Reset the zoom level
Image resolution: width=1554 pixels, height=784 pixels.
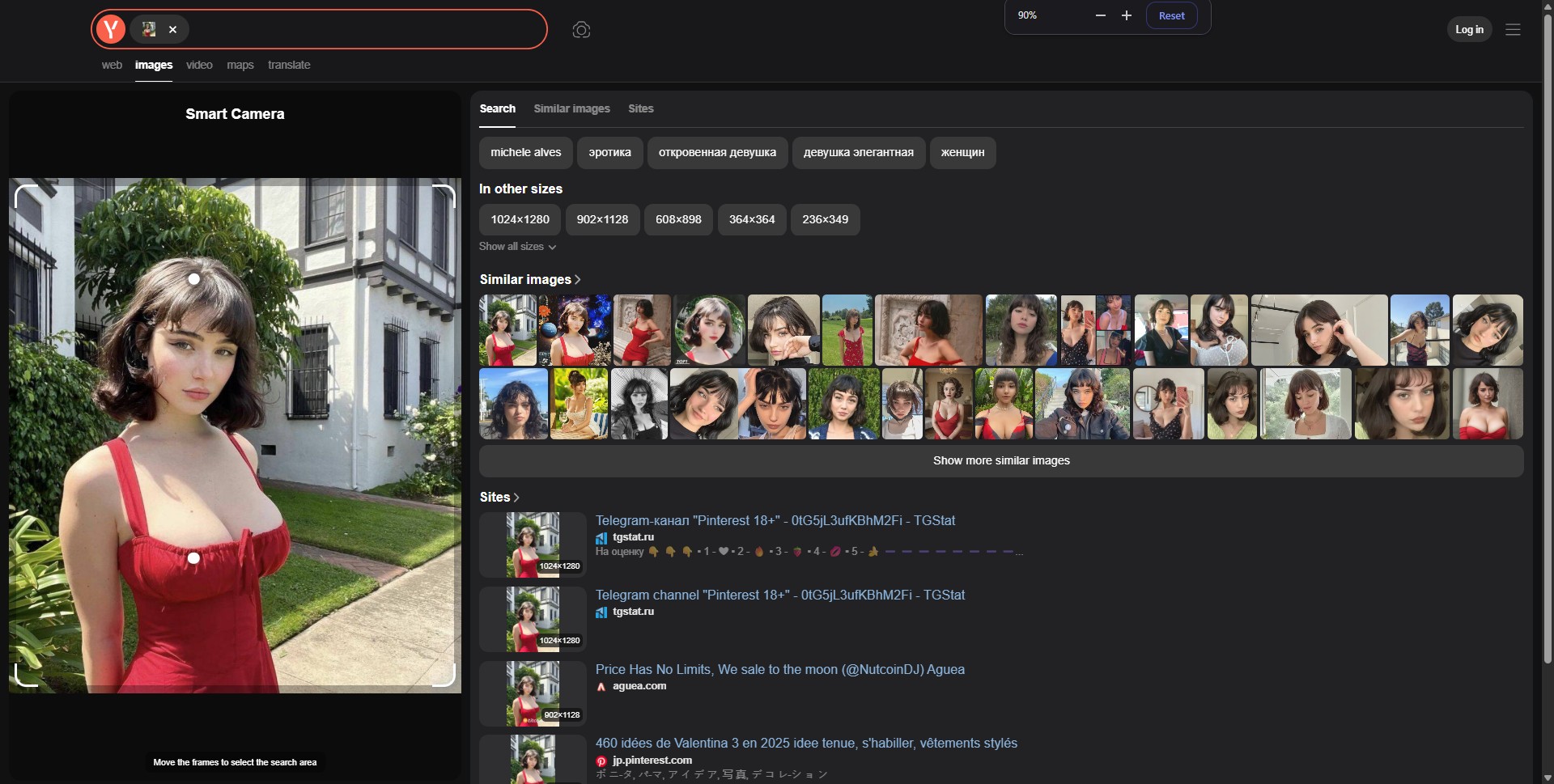tap(1171, 15)
